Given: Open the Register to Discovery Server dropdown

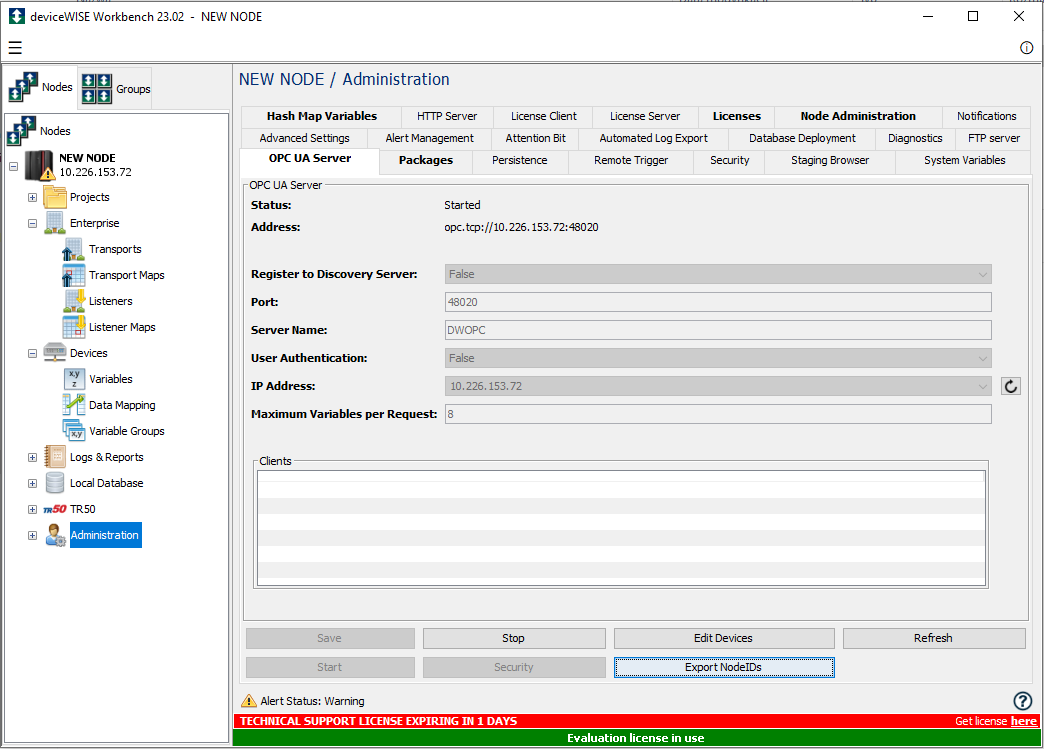Looking at the screenshot, I should [718, 274].
